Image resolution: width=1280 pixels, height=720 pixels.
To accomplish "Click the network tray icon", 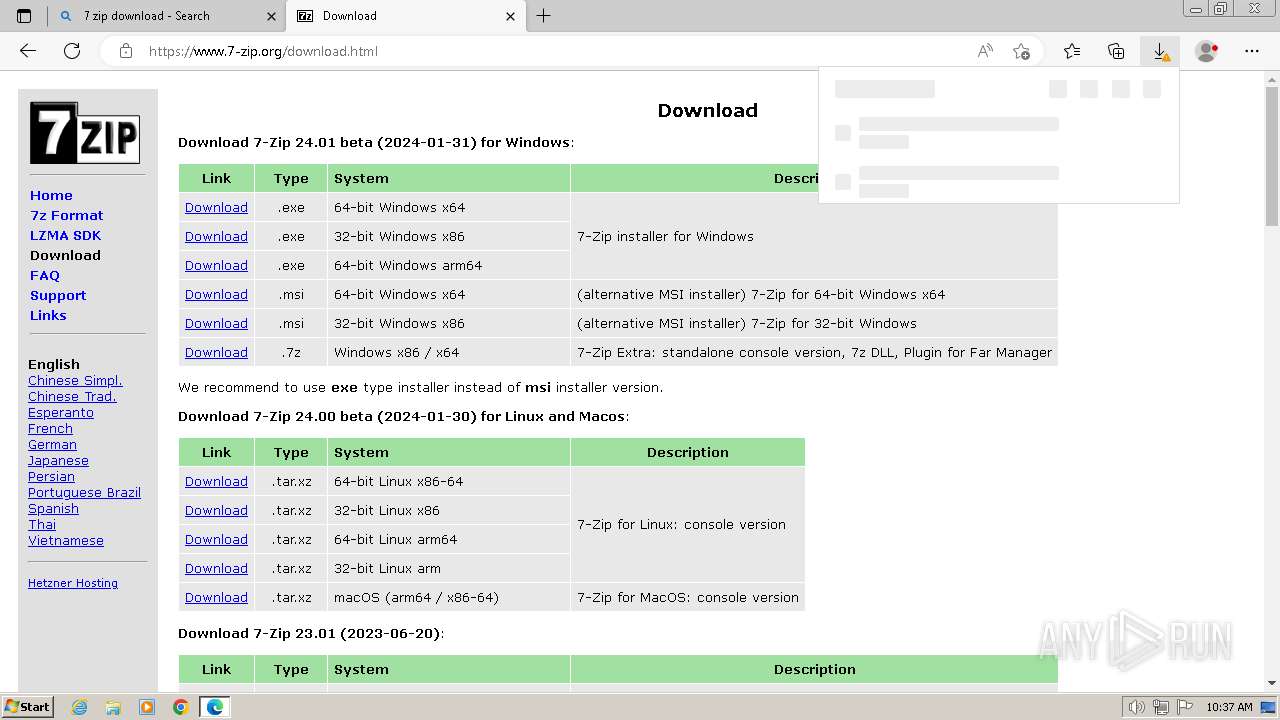I will click(x=1161, y=707).
